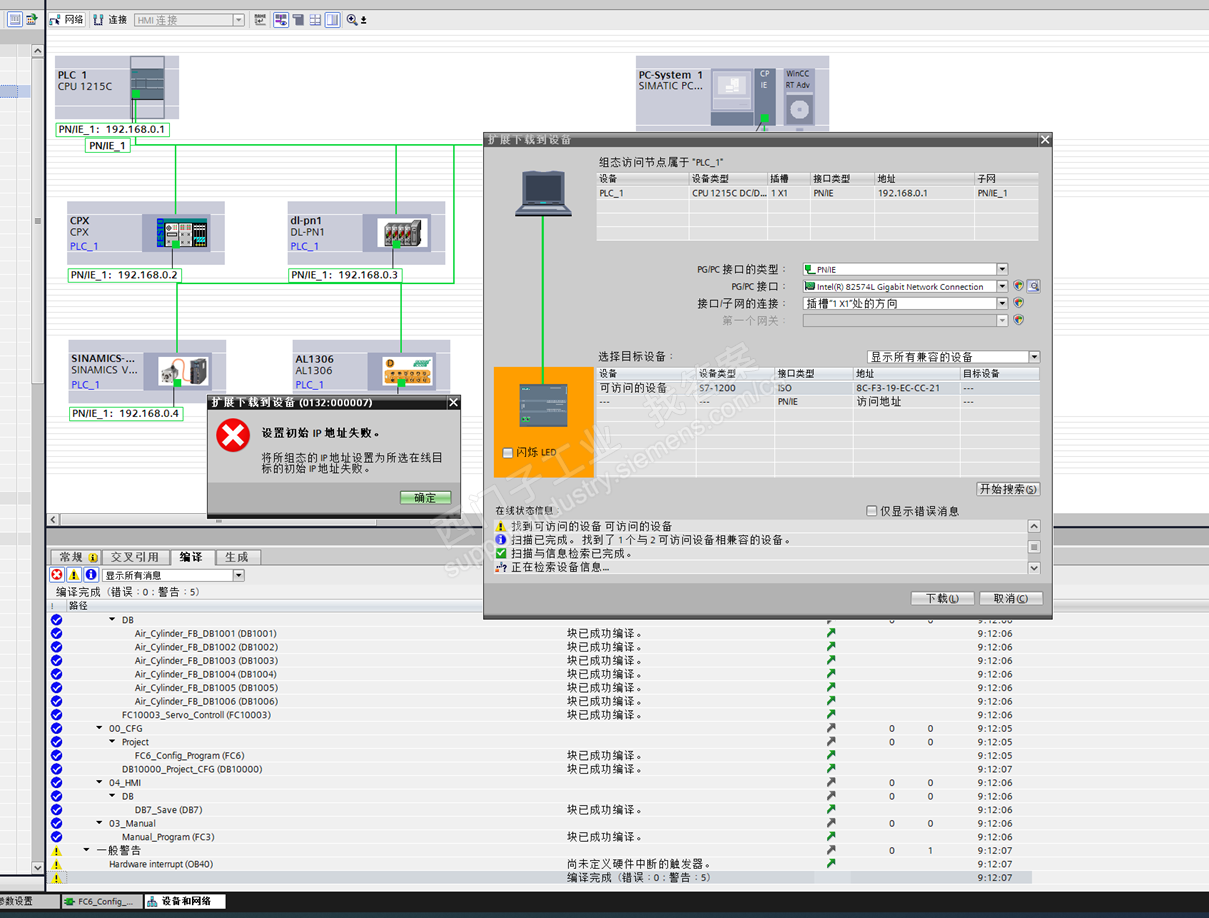Select the CPX device module image

[x=182, y=234]
